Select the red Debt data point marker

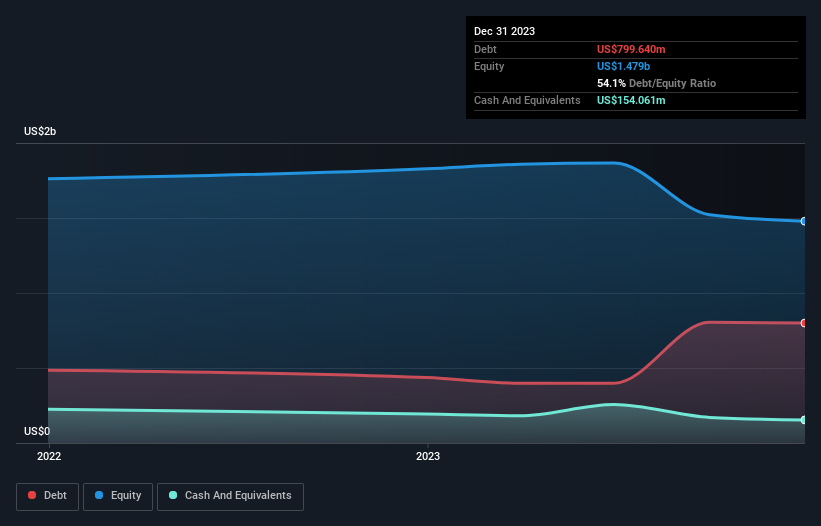pos(804,323)
